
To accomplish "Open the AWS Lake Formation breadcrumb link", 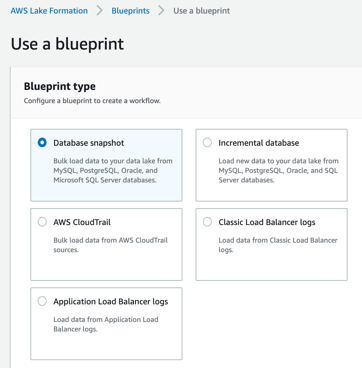I will 49,11.
